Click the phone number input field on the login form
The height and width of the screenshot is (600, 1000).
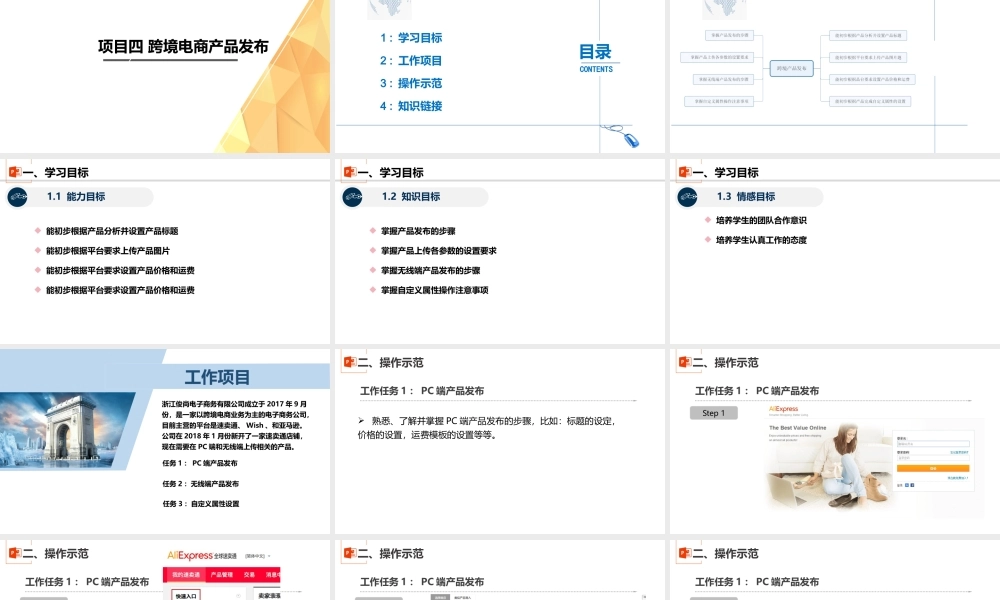932,444
